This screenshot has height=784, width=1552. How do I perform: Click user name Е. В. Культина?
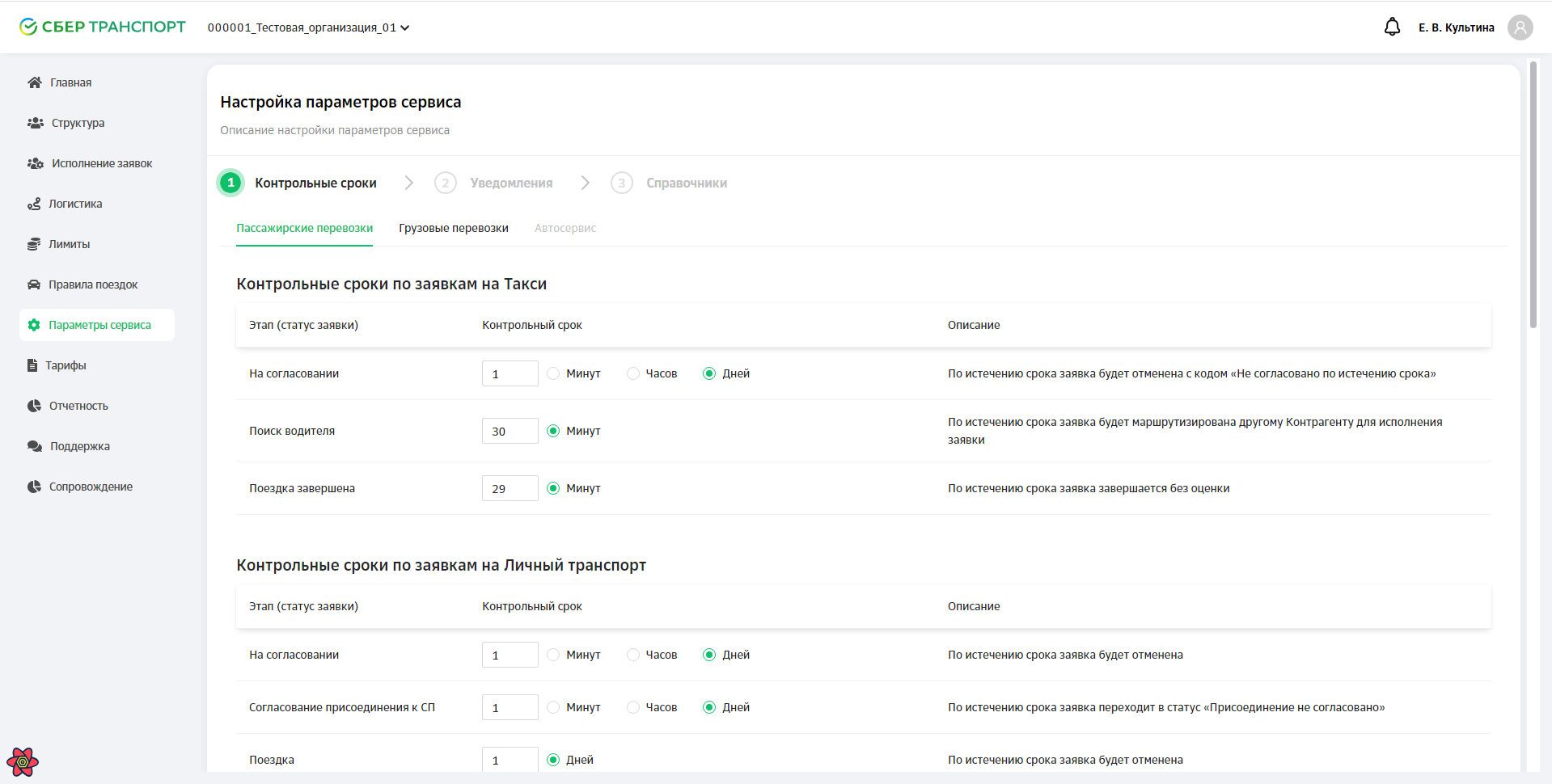tap(1456, 27)
